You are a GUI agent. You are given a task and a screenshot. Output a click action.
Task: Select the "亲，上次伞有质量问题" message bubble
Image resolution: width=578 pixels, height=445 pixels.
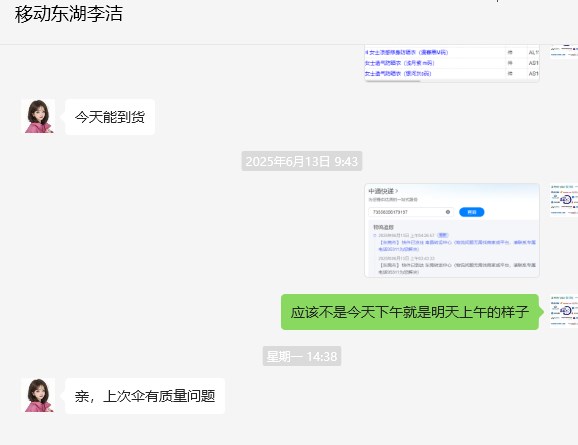pos(145,396)
